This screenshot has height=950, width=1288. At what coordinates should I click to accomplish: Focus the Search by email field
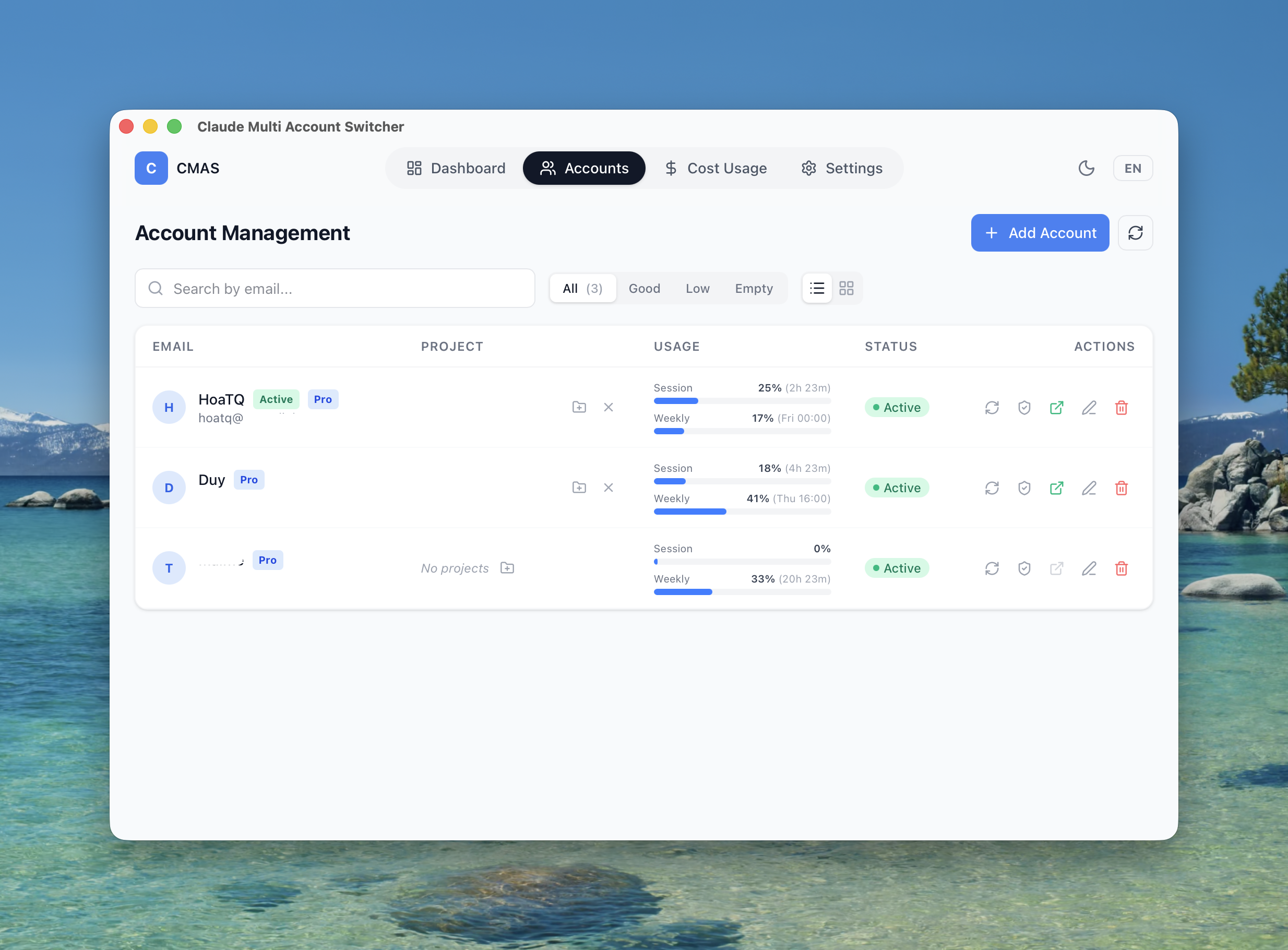(x=335, y=288)
